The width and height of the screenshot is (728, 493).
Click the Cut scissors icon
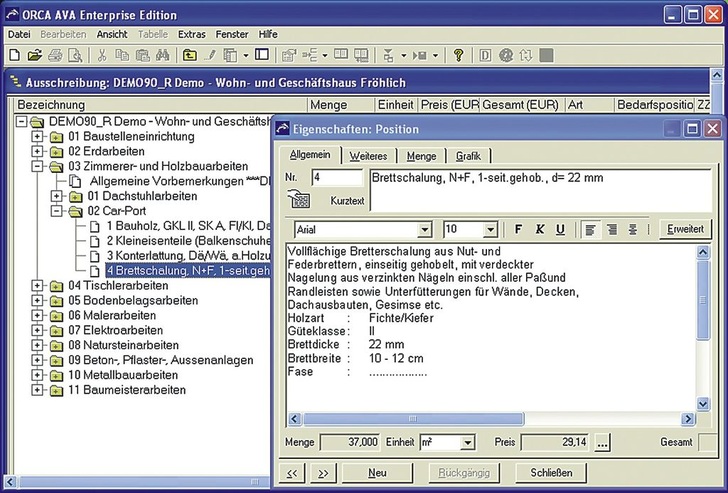[x=102, y=55]
